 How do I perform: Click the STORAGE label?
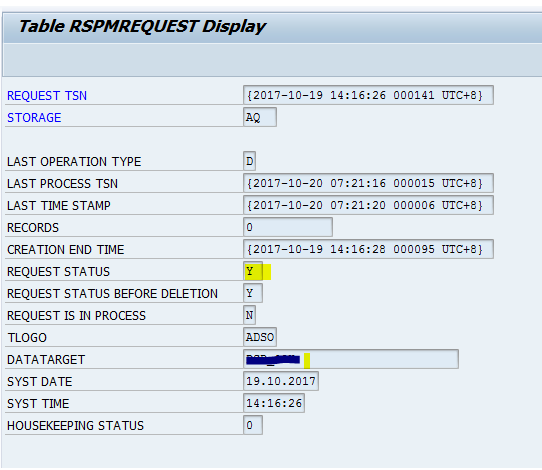[34, 118]
